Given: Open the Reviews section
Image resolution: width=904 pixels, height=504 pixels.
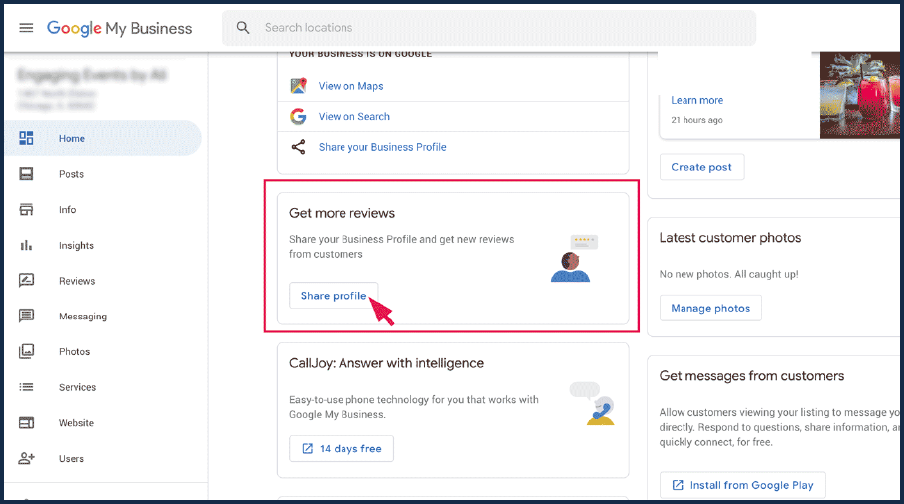Looking at the screenshot, I should 77,281.
